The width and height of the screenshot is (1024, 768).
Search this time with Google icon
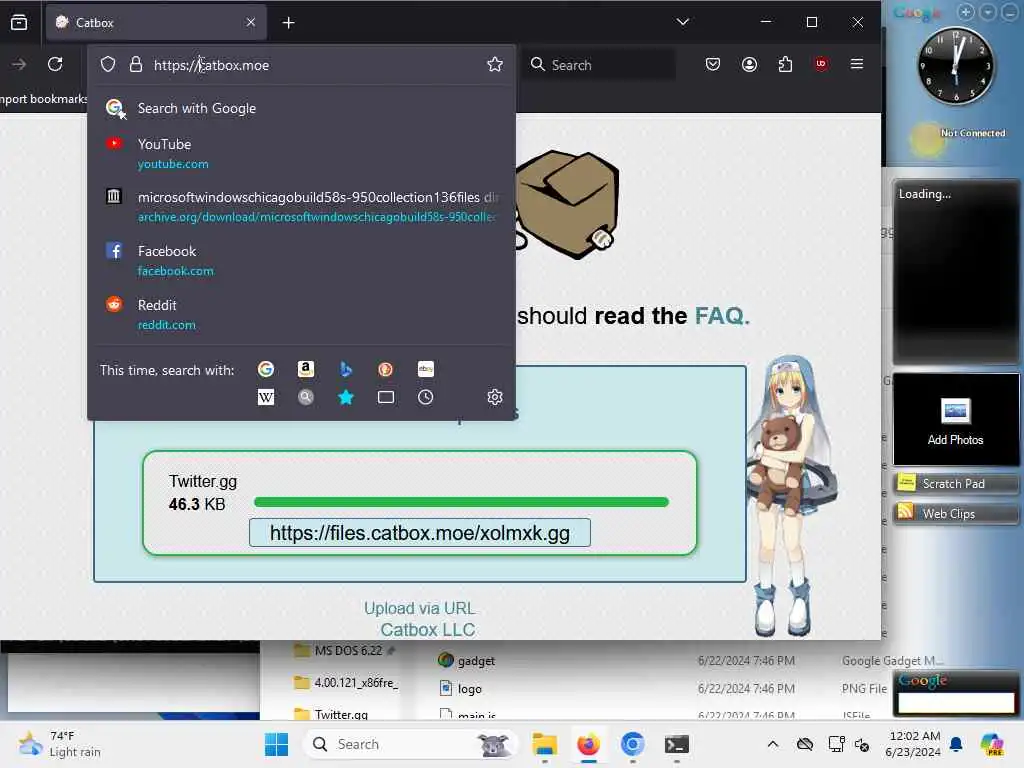[266, 369]
